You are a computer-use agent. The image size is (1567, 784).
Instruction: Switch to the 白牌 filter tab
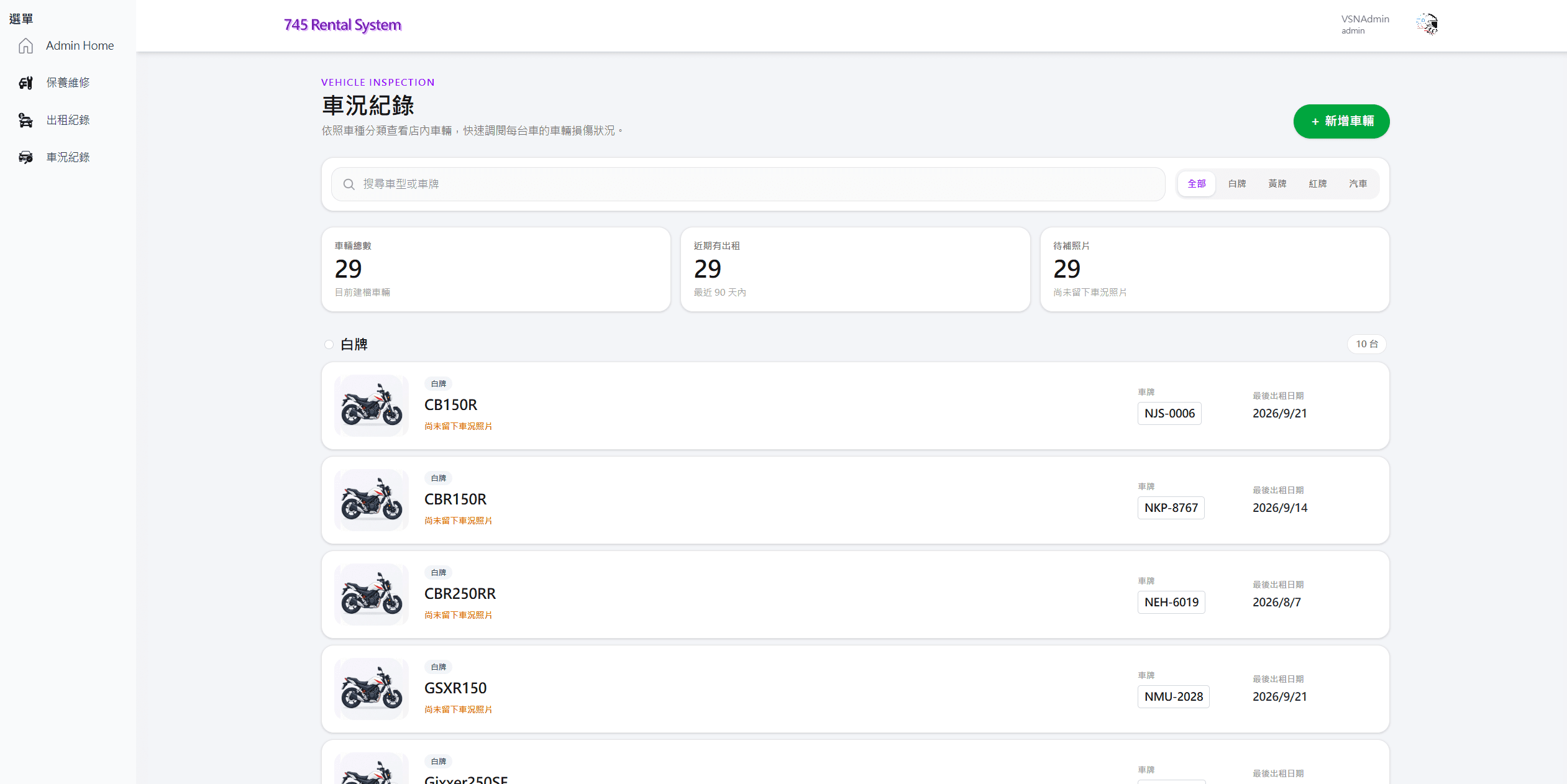1237,184
